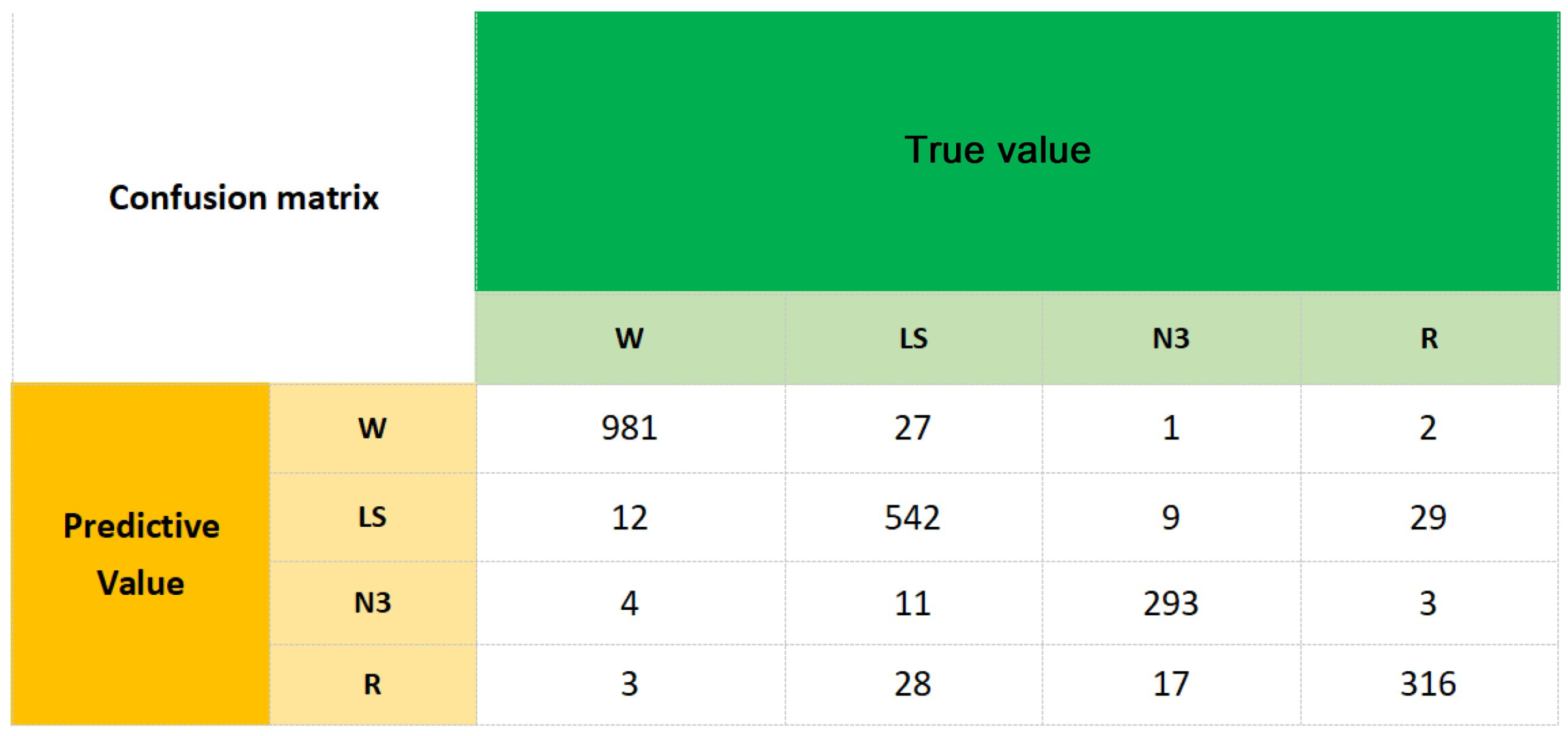The height and width of the screenshot is (736, 1568).
Task: Click the R column header
Action: pyautogui.click(x=1429, y=338)
